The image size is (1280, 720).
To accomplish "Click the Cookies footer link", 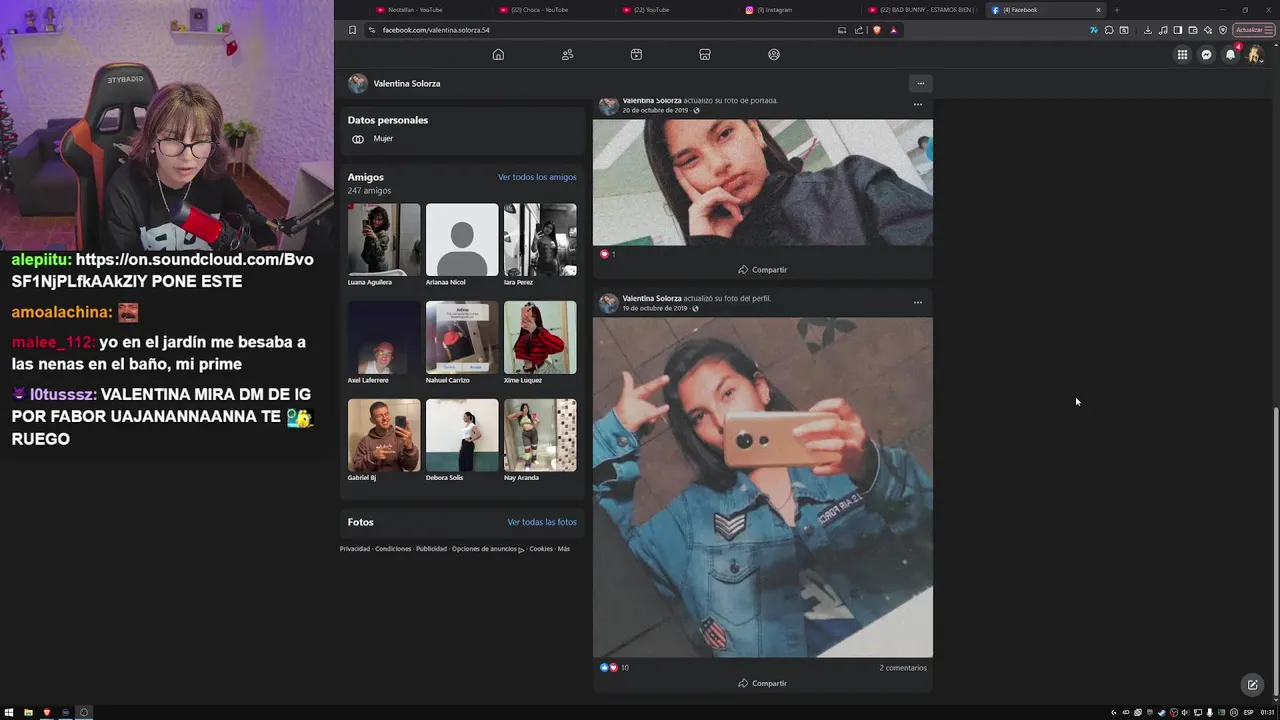I will click(x=540, y=549).
